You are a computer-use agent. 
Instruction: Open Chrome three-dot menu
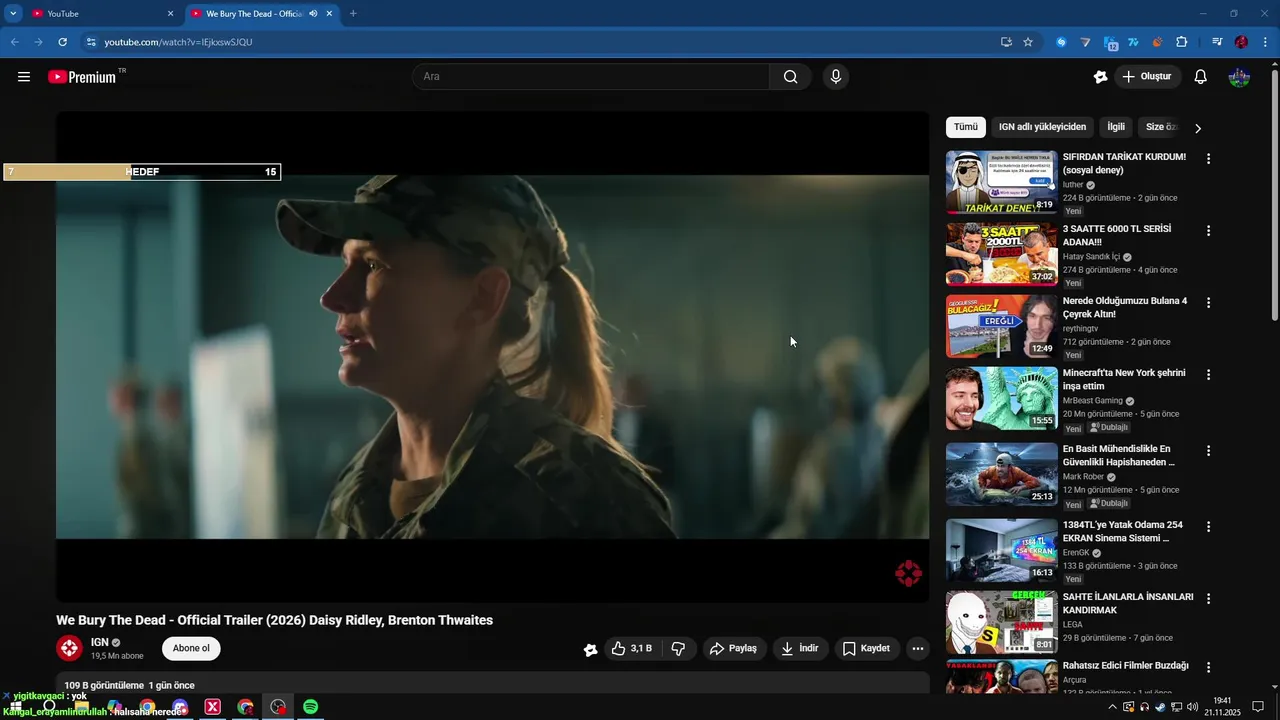click(x=1265, y=42)
